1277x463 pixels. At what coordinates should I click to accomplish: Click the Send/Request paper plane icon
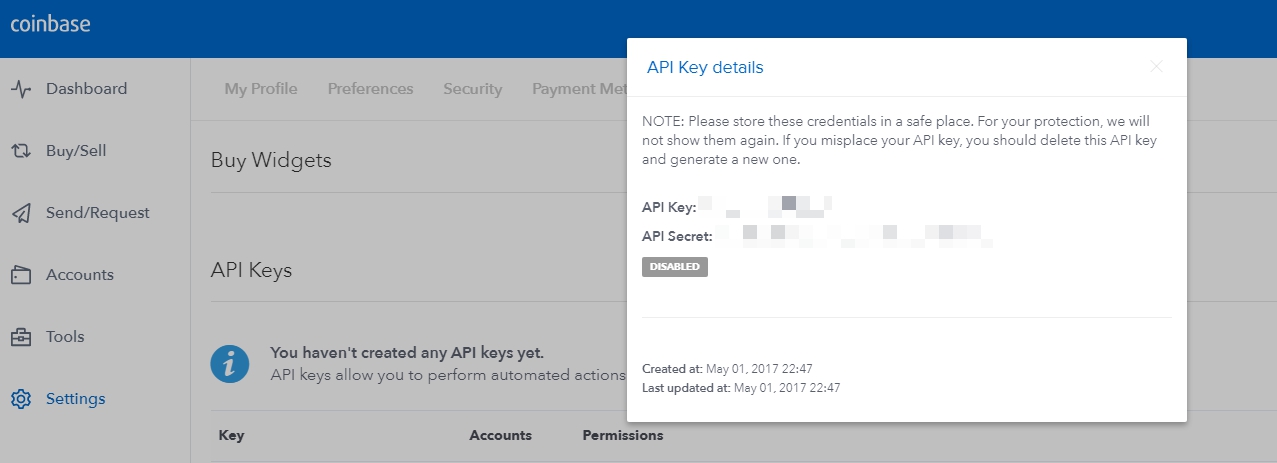[x=21, y=213]
